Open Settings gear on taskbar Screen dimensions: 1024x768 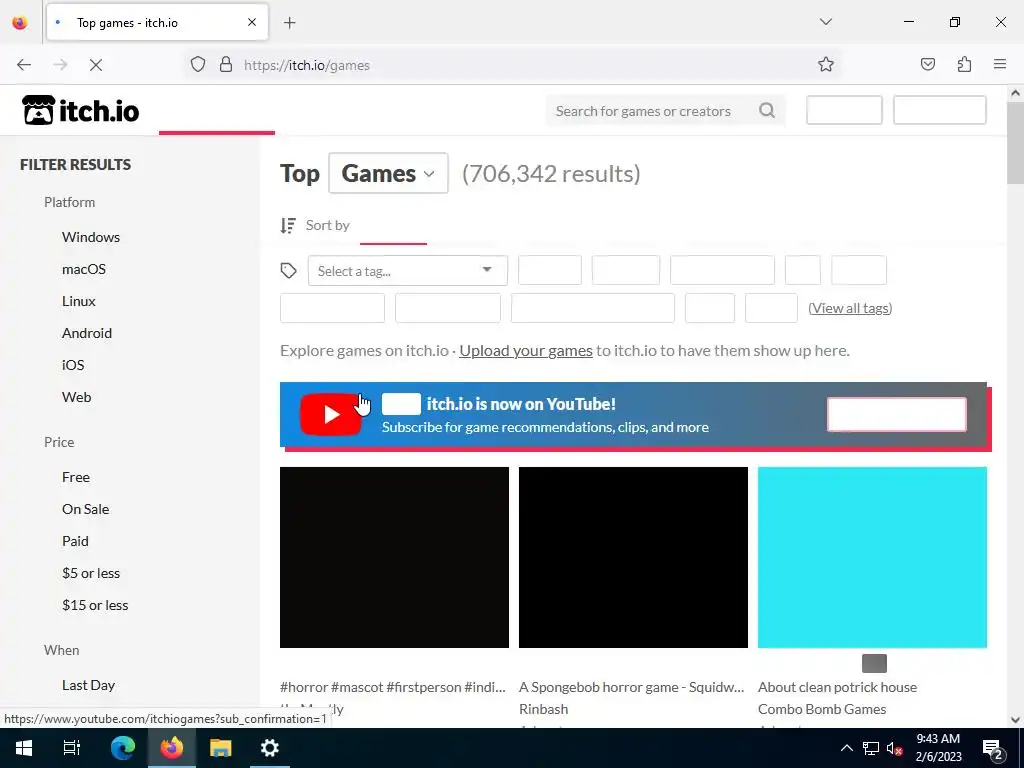click(x=270, y=748)
